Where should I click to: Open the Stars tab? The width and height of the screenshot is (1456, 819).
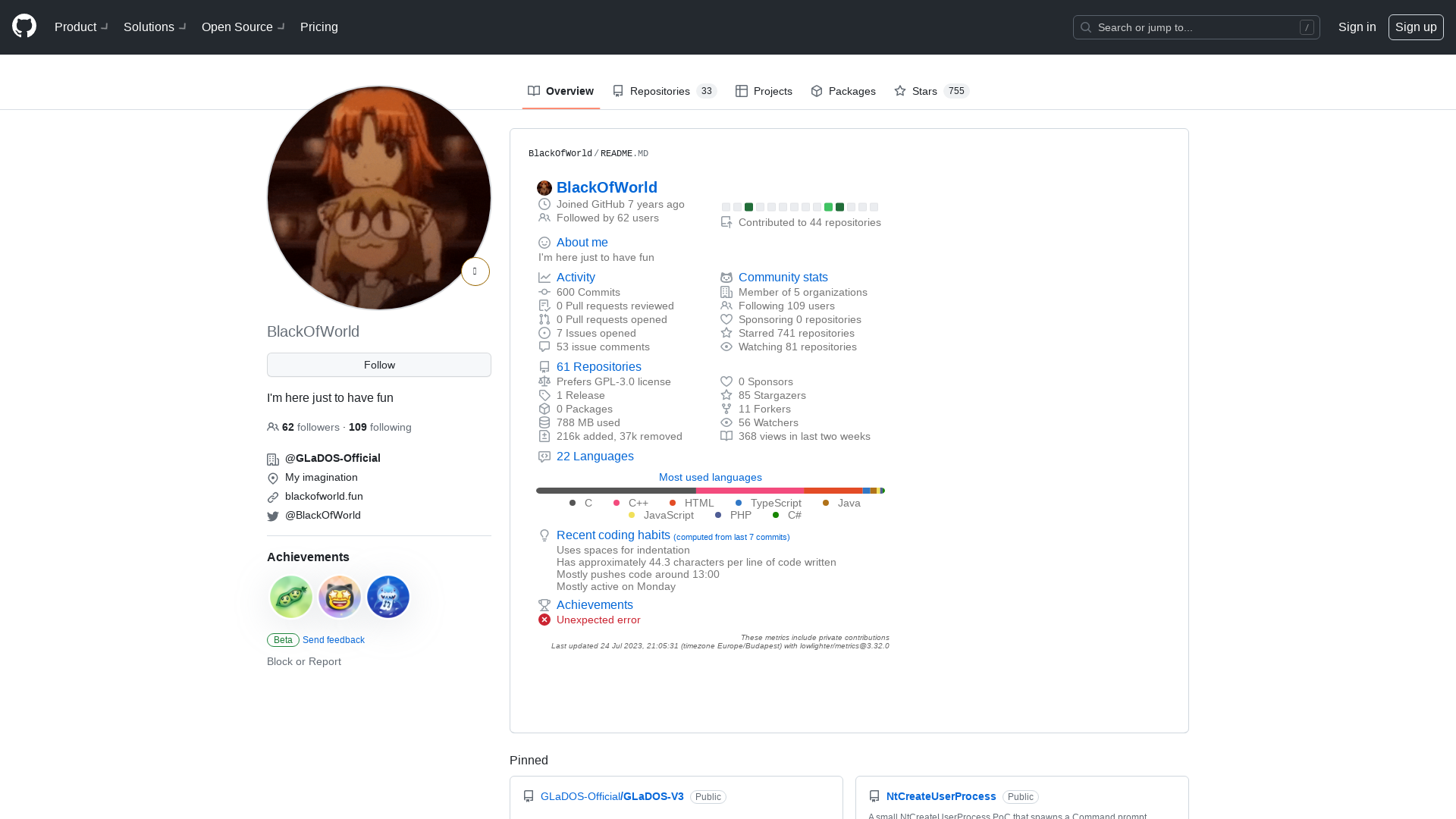coord(931,91)
